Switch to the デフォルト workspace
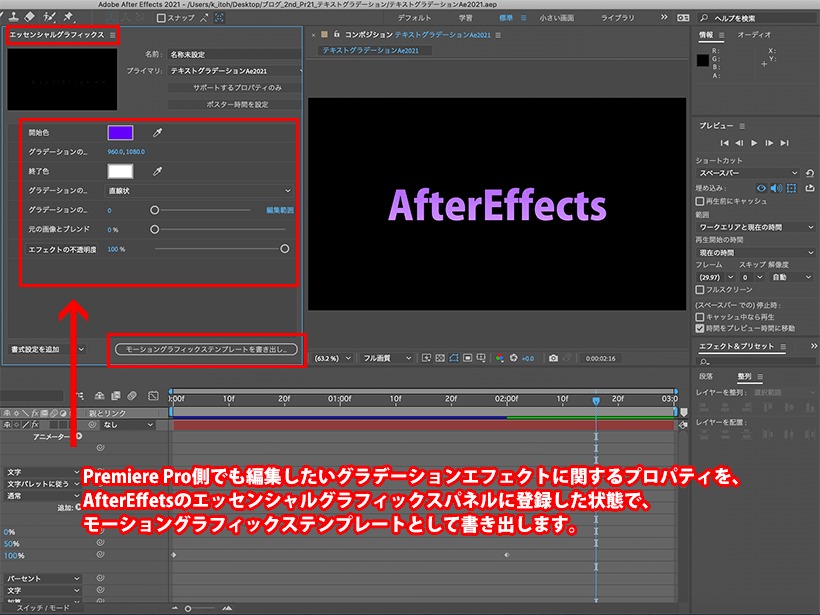Viewport: 820px width, 615px height. 414,18
